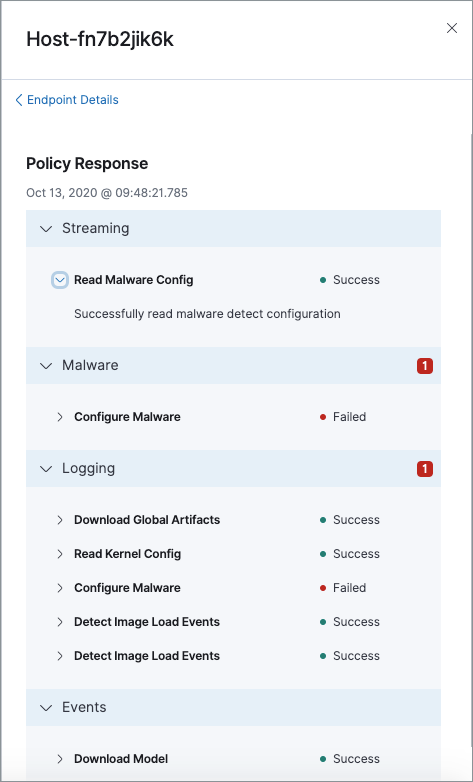Image resolution: width=473 pixels, height=782 pixels.
Task: Go back to Endpoint Details
Action: (x=67, y=100)
